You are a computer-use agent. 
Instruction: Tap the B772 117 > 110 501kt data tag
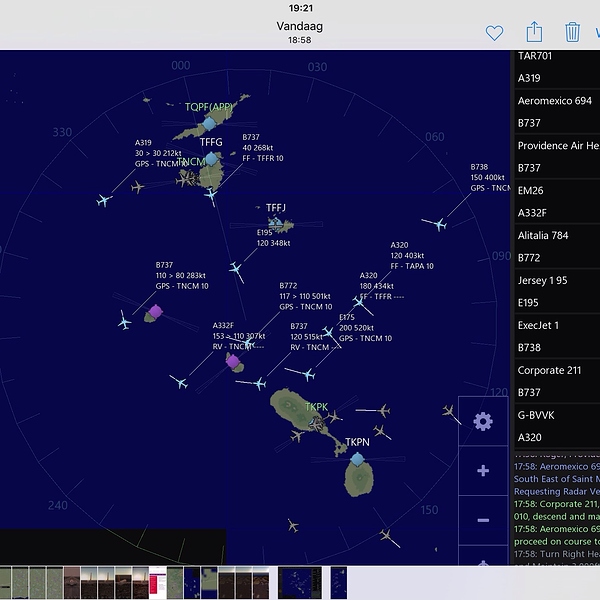(x=305, y=296)
